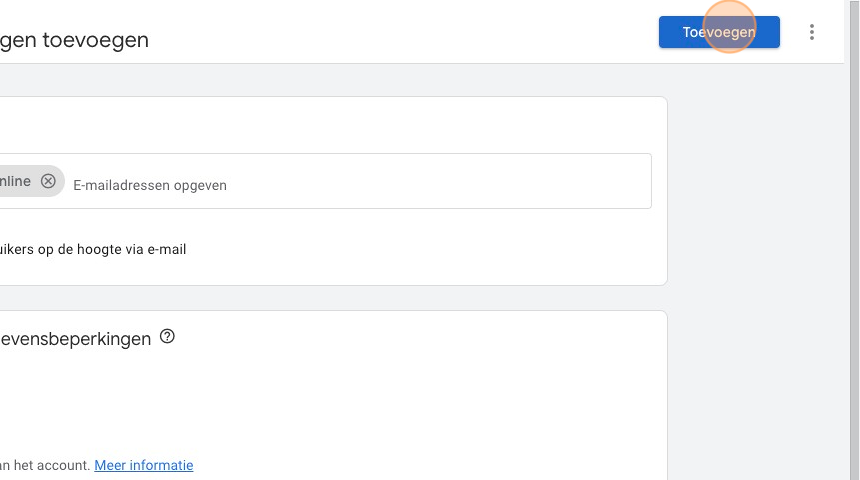860x480 pixels.
Task: Click the help icon beside gegevensbeperkingen heading
Action: [167, 337]
